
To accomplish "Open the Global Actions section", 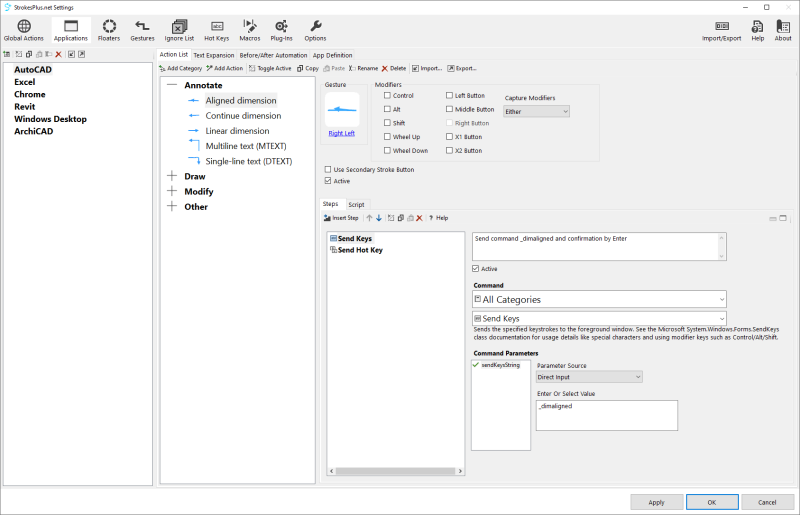I will (24, 30).
